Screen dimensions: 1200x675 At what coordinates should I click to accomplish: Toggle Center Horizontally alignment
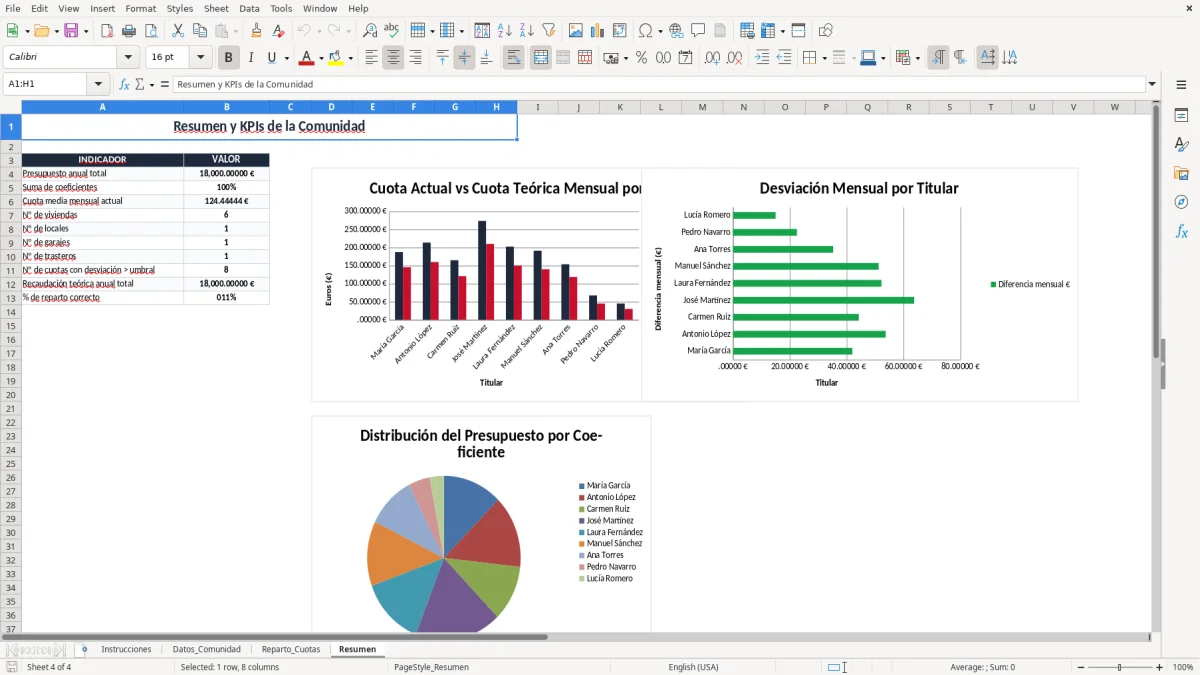[393, 58]
